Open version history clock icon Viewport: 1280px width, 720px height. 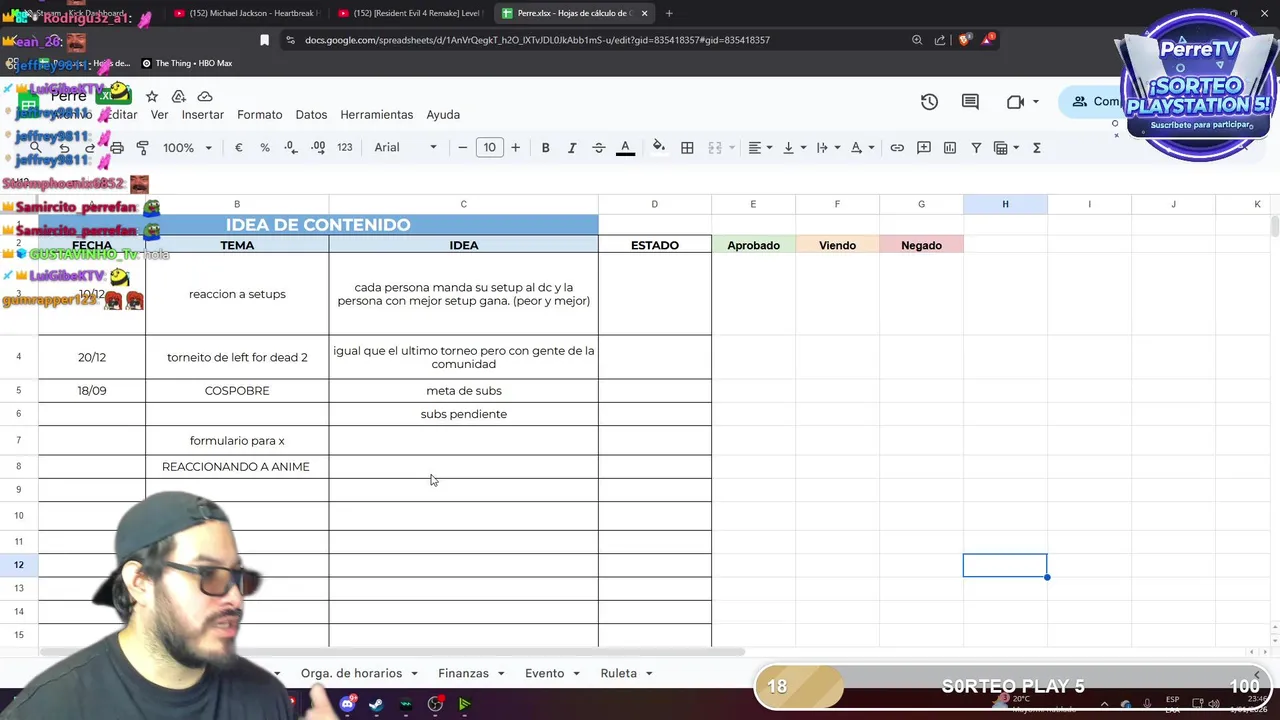pos(929,101)
